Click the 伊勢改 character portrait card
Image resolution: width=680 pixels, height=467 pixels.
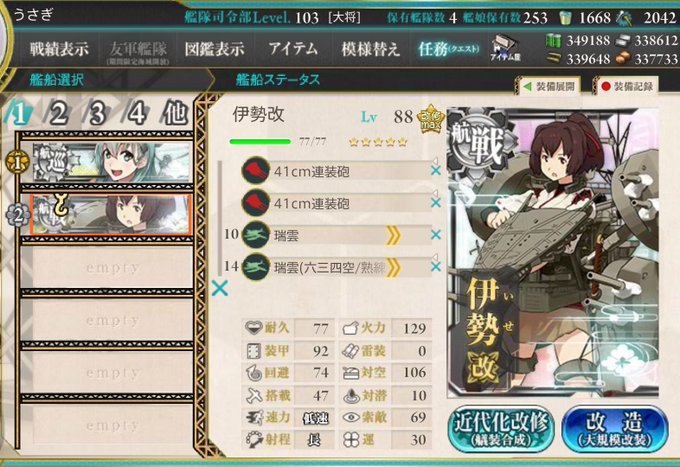pyautogui.click(x=553, y=252)
